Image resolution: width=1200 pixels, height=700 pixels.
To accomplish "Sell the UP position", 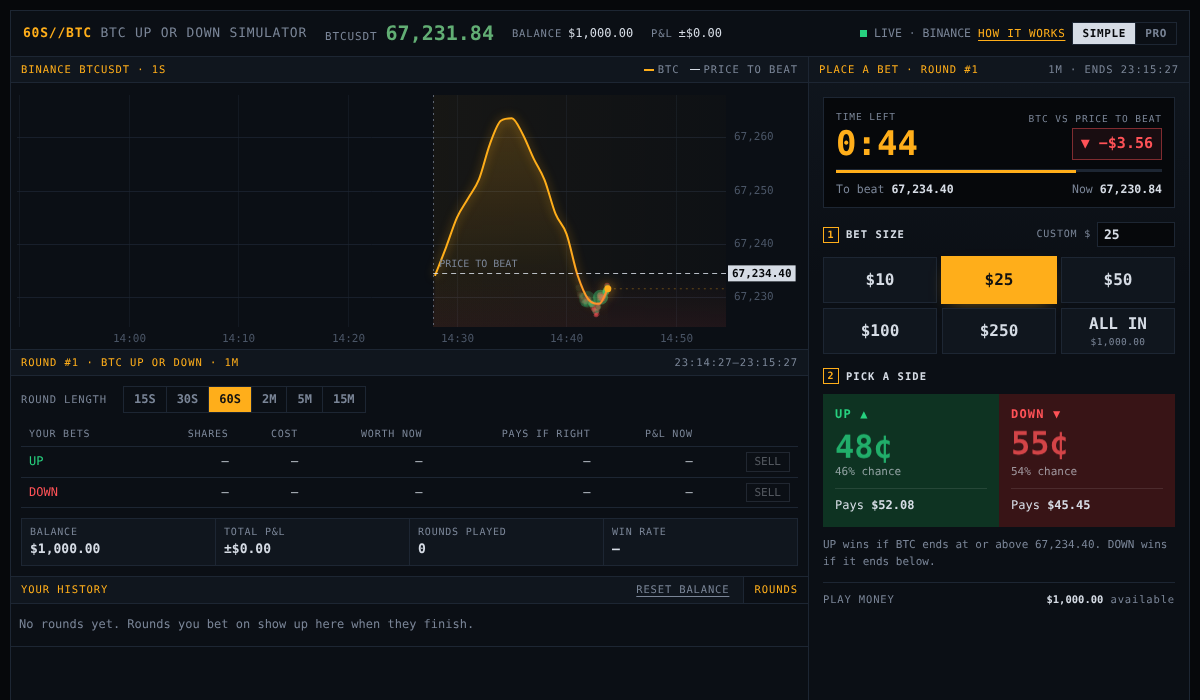I will [768, 462].
